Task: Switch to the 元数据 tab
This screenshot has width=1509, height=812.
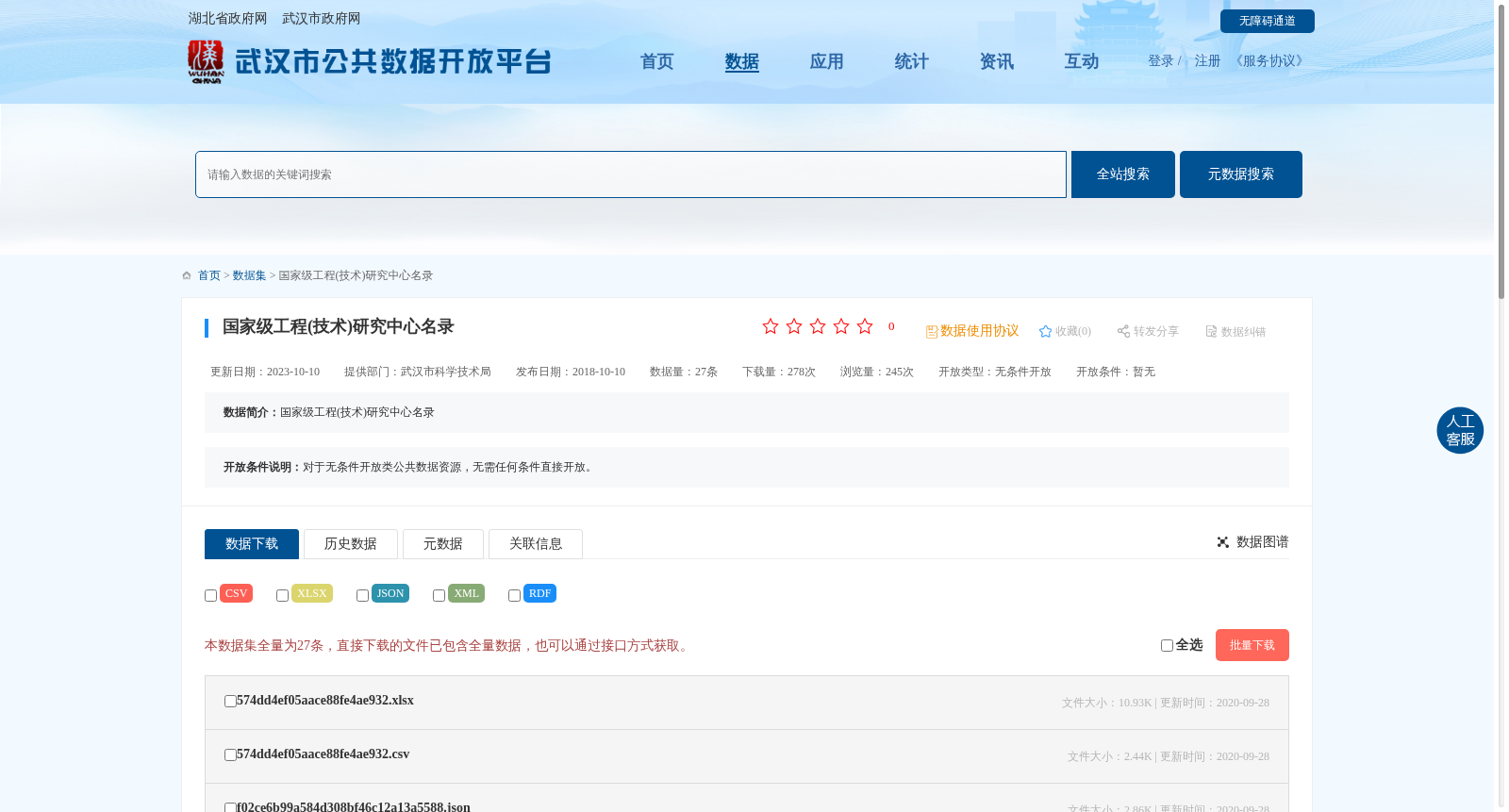Action: tap(443, 544)
